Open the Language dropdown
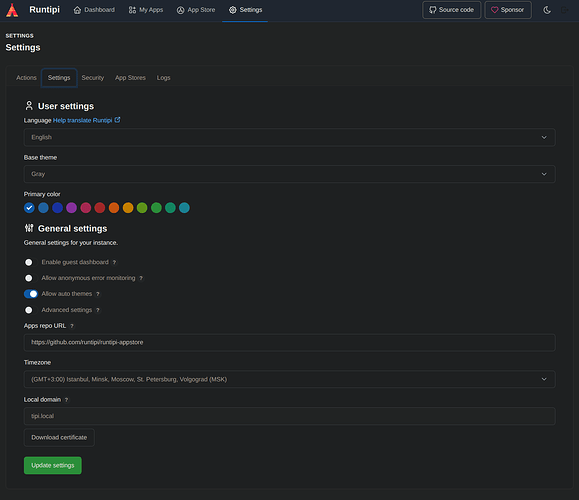This screenshot has width=579, height=500. pos(290,137)
